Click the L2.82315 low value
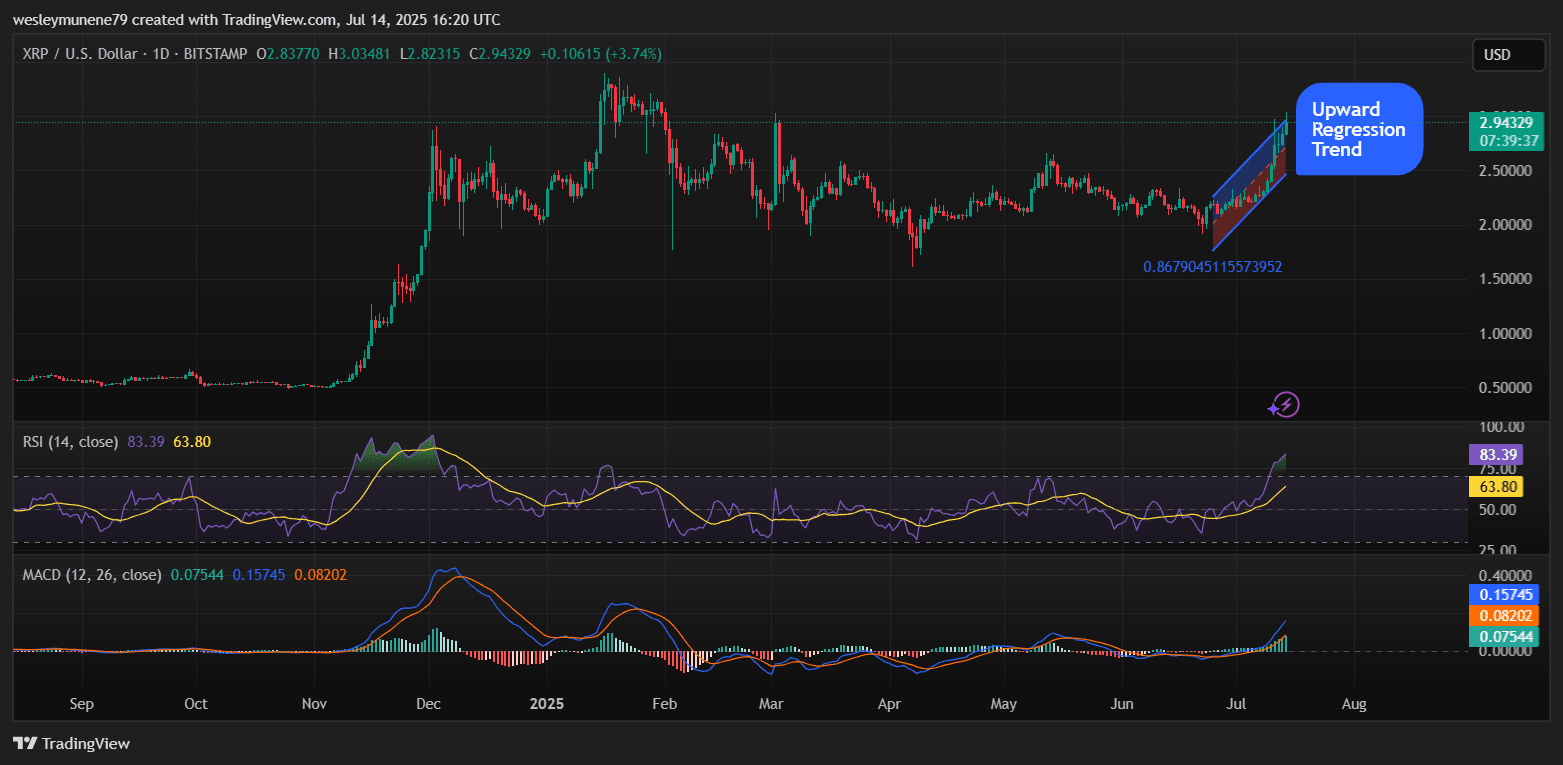The height and width of the screenshot is (765, 1563). point(430,54)
